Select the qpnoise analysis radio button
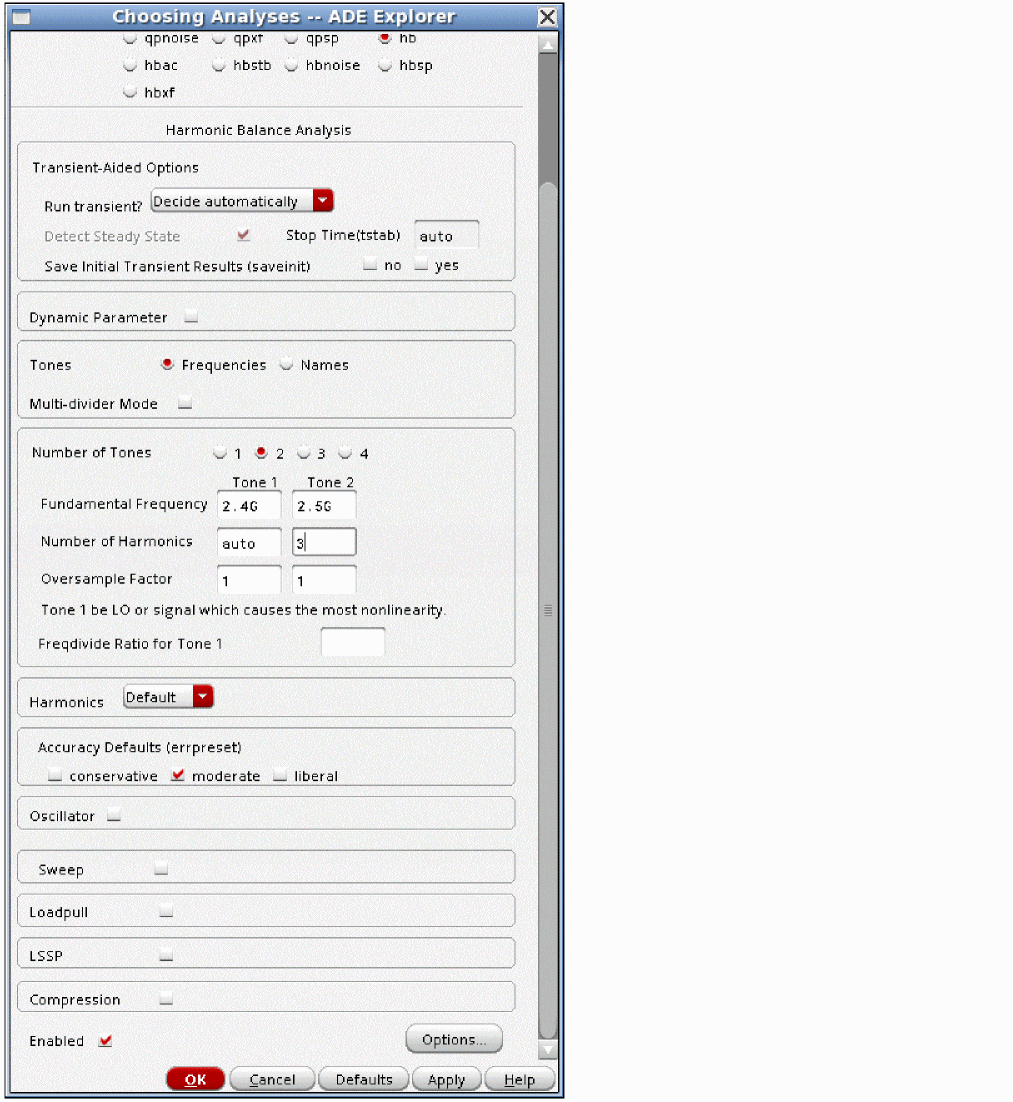 [130, 38]
